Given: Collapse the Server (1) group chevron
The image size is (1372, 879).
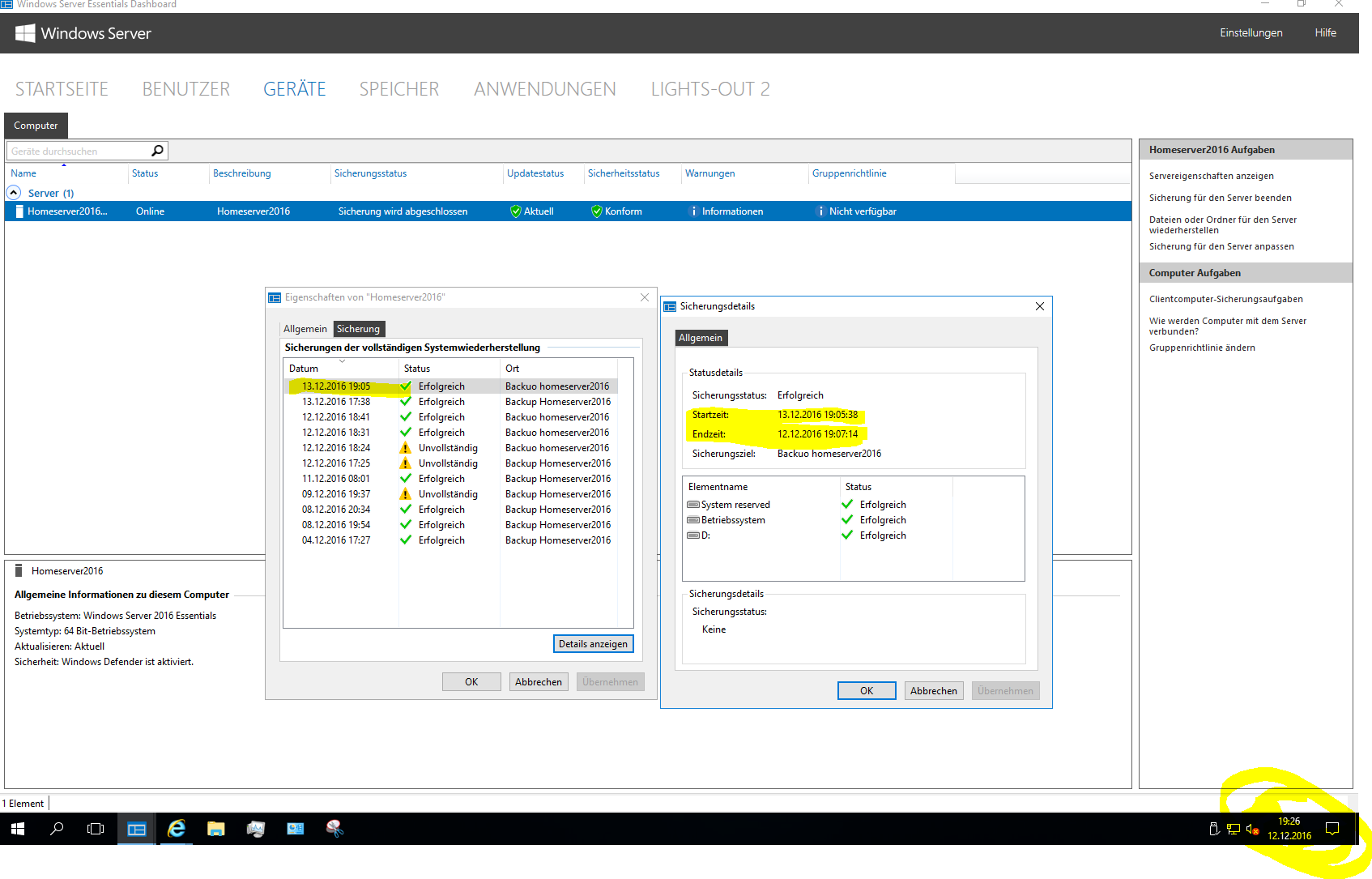Looking at the screenshot, I should pos(14,193).
